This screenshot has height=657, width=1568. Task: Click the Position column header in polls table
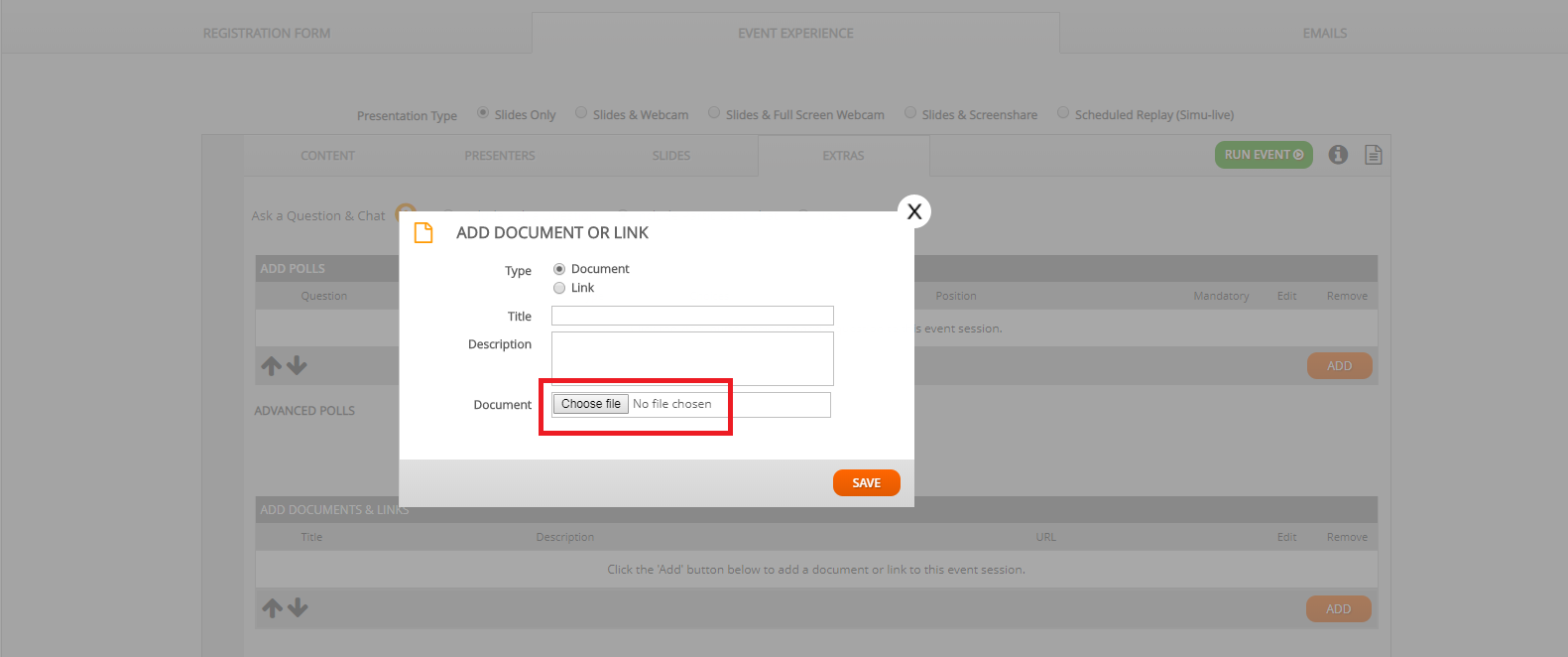click(x=956, y=296)
